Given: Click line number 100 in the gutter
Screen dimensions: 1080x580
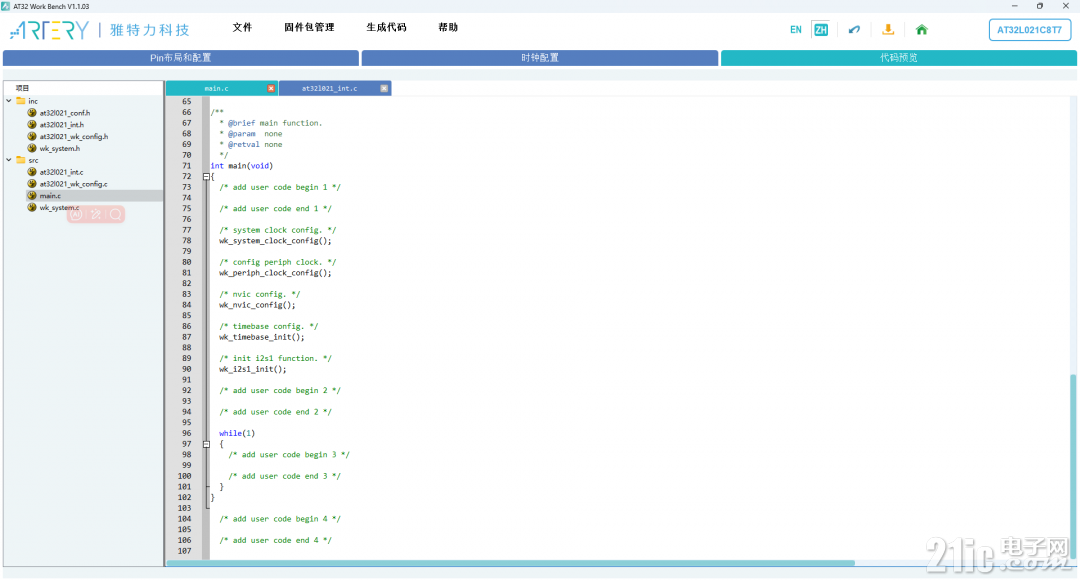Looking at the screenshot, I should click(185, 476).
